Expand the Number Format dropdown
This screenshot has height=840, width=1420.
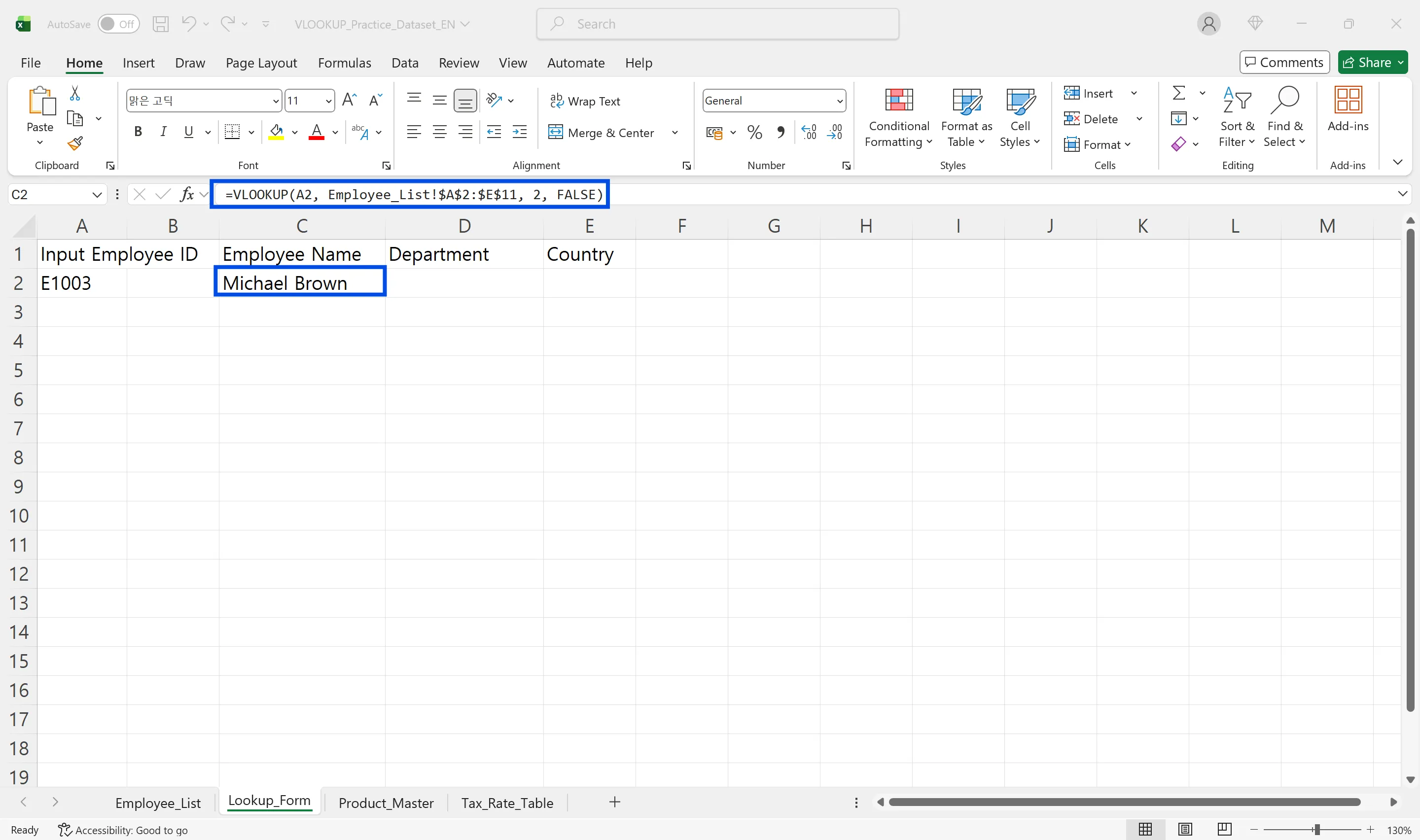840,100
